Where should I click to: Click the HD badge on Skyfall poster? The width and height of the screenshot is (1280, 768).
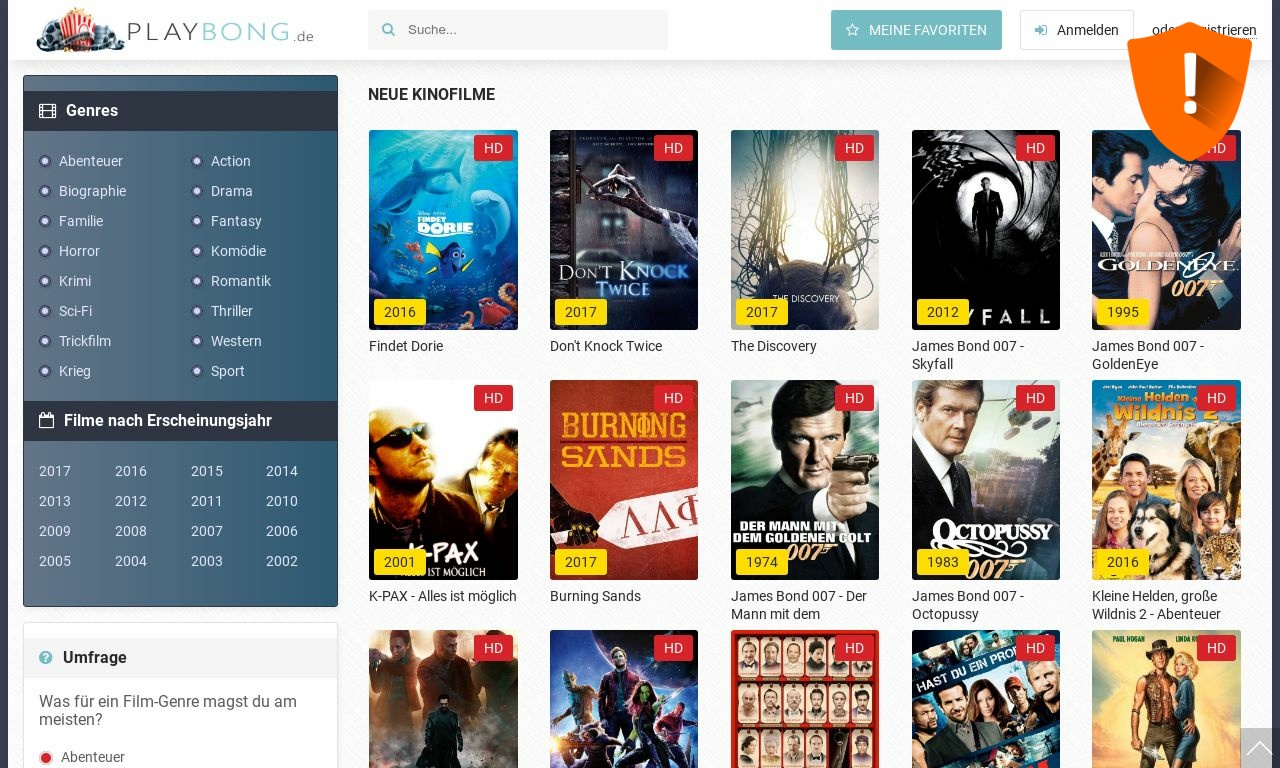click(x=1035, y=148)
